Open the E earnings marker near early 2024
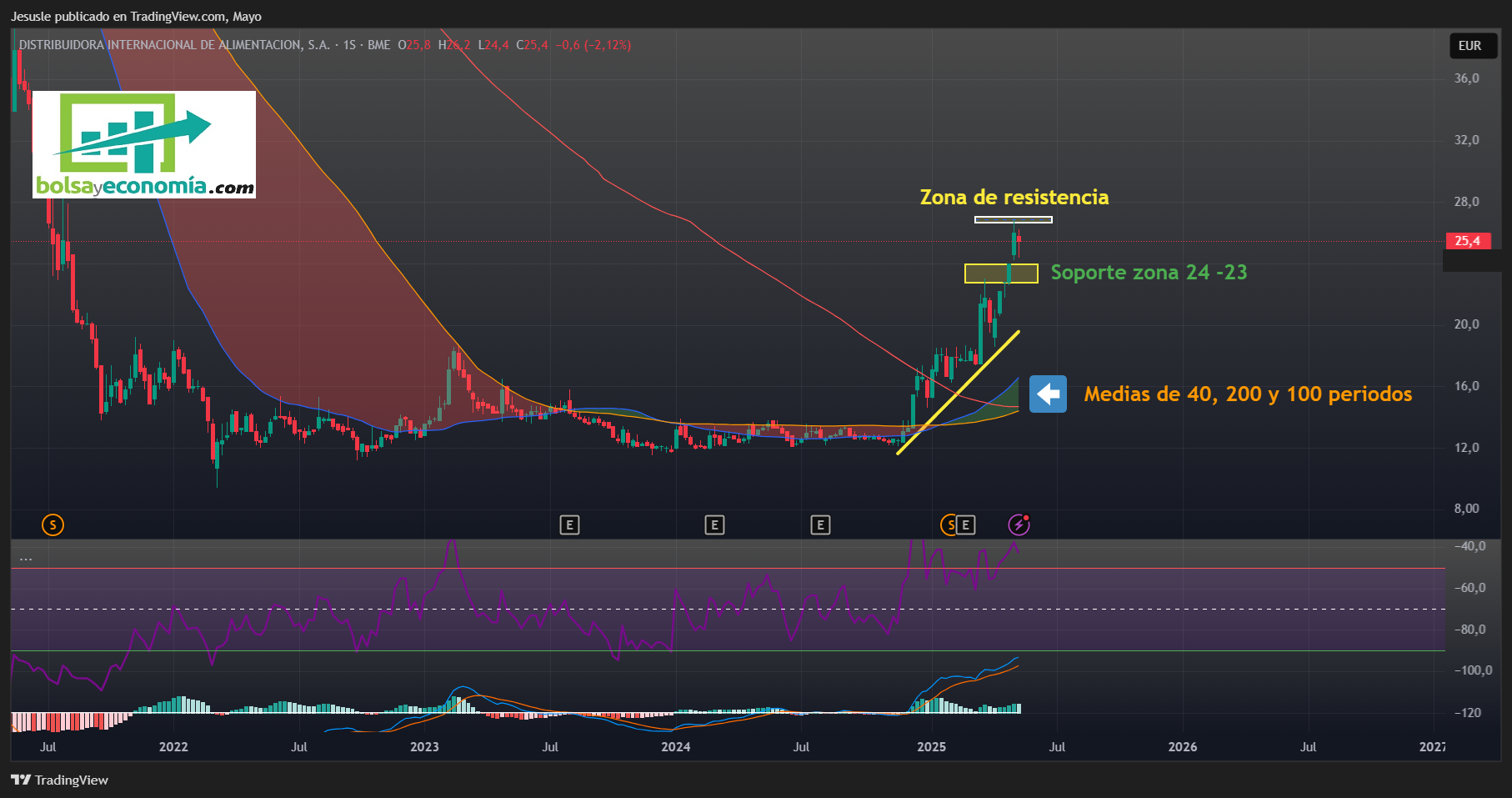Image resolution: width=1512 pixels, height=798 pixels. [714, 524]
